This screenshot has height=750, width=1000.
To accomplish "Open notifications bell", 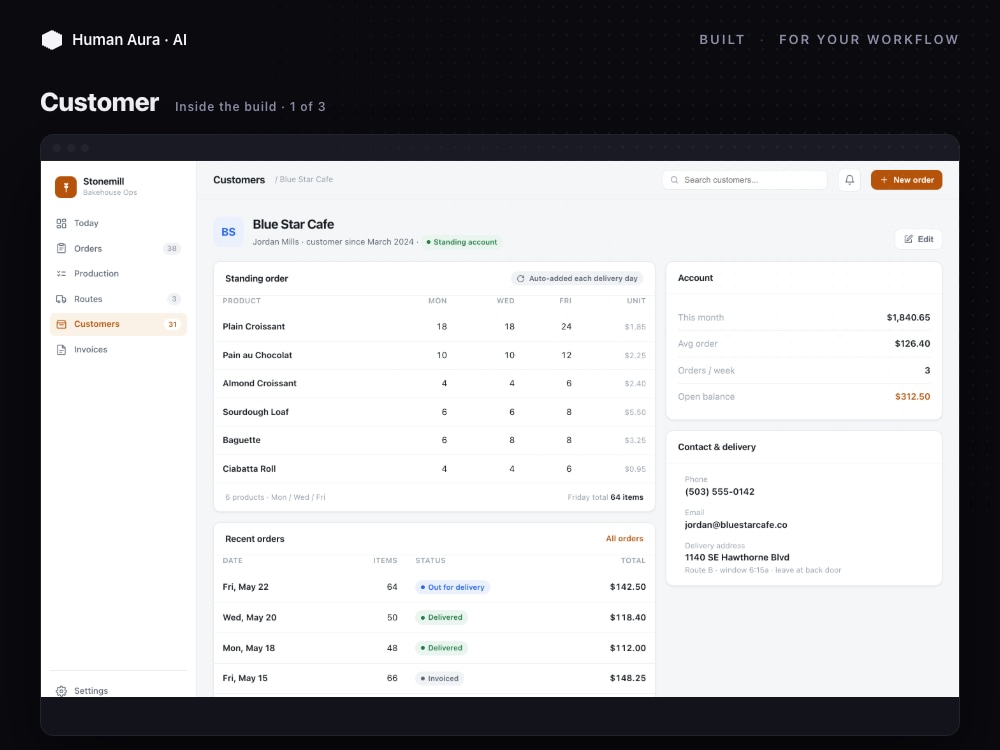I will click(x=849, y=180).
